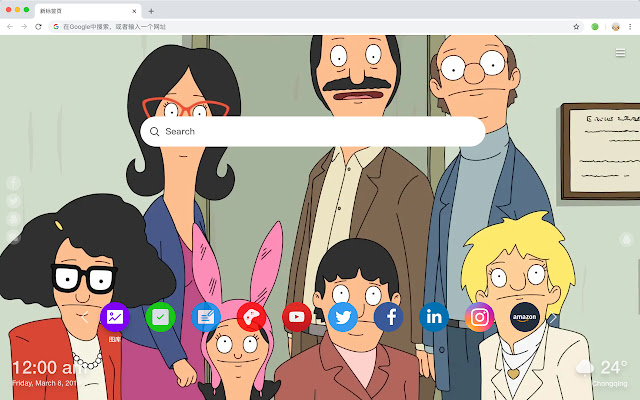Click the green checkmark to-do icon
The image size is (640, 400).
(160, 317)
